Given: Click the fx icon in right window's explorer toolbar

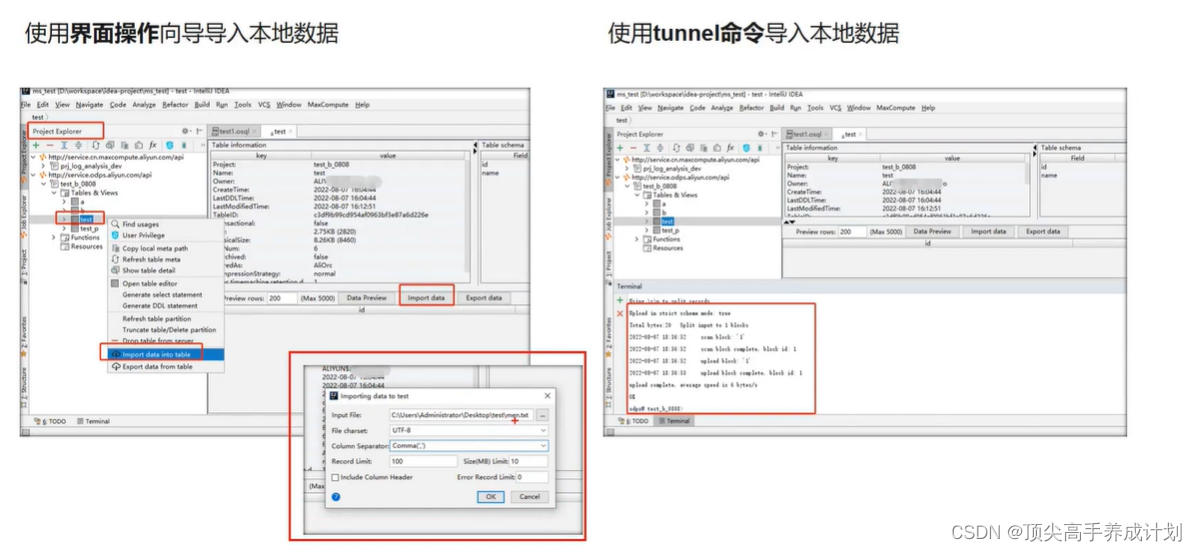Looking at the screenshot, I should [x=731, y=147].
